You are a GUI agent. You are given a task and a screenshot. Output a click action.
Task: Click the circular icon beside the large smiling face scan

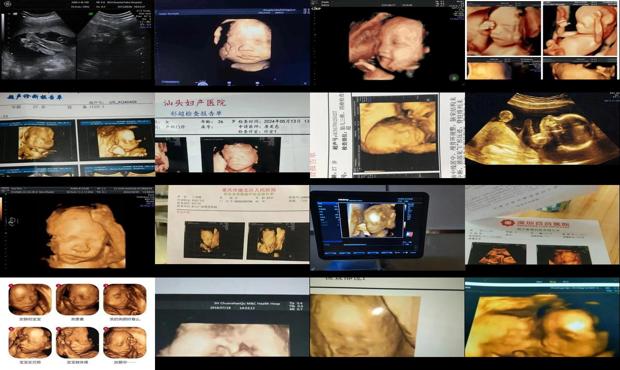click(x=13, y=221)
